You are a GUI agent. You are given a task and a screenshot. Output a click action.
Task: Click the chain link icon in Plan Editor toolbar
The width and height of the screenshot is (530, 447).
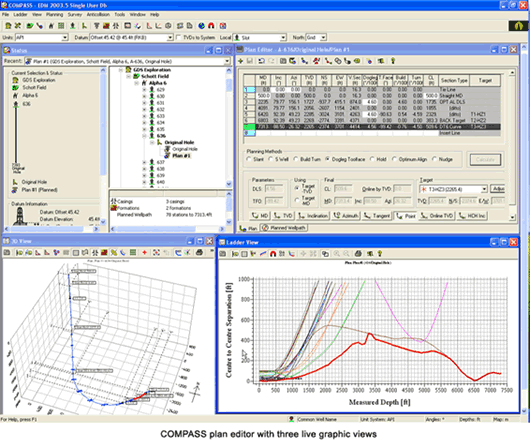tap(338, 61)
